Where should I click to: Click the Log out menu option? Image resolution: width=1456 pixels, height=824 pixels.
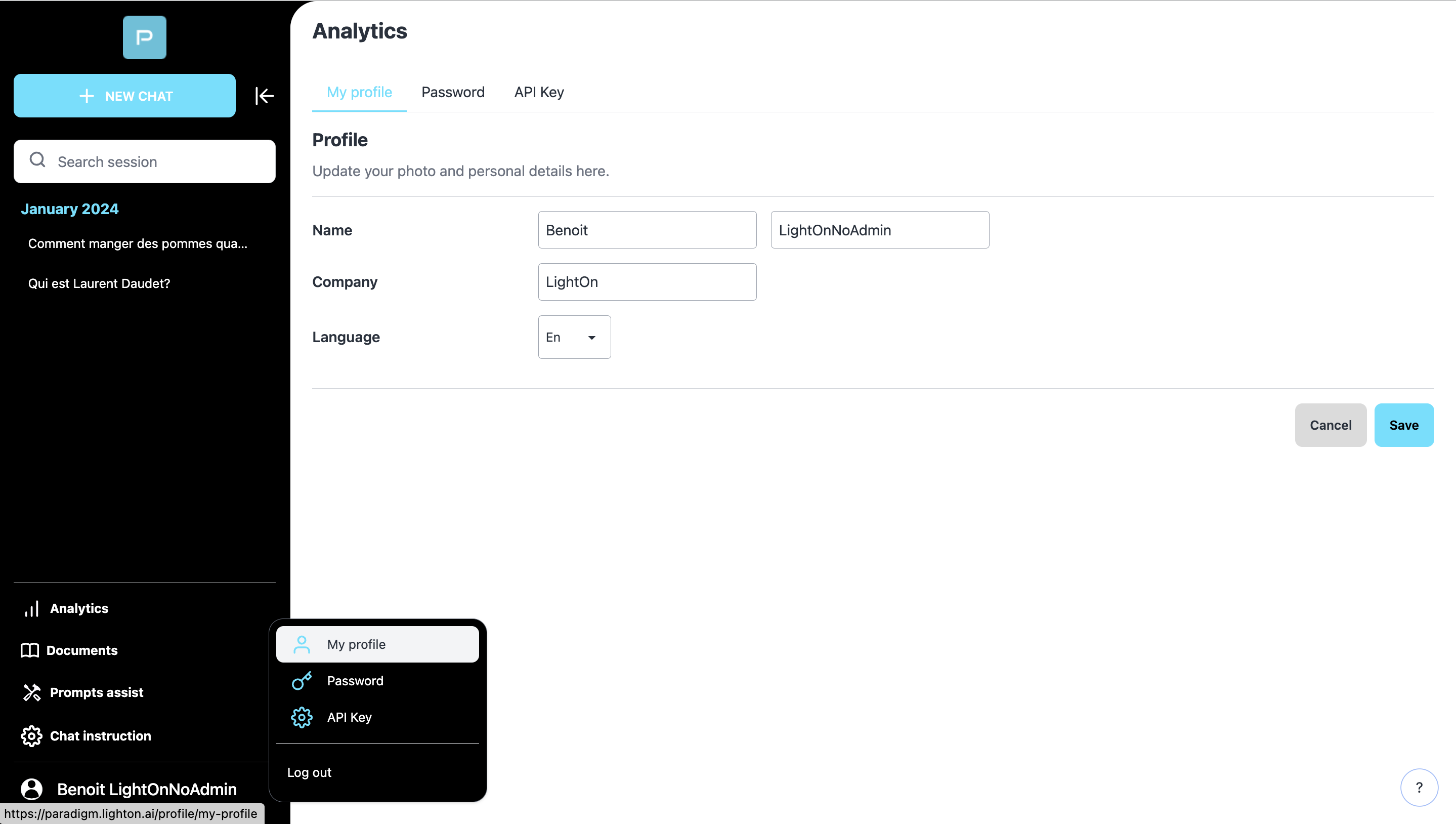[309, 772]
